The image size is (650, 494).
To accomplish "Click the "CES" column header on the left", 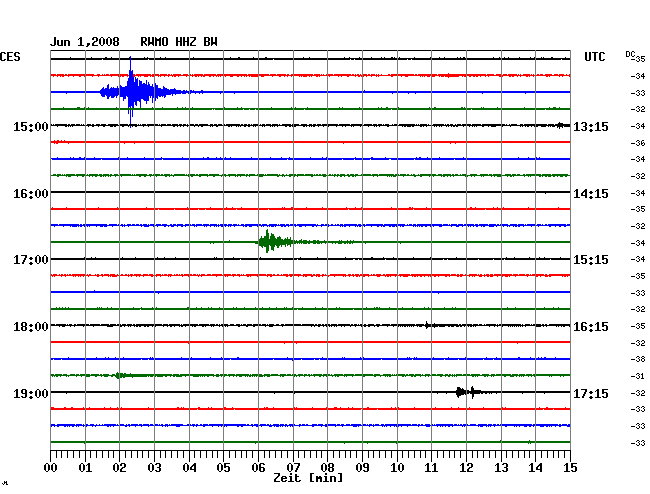I will coord(10,57).
